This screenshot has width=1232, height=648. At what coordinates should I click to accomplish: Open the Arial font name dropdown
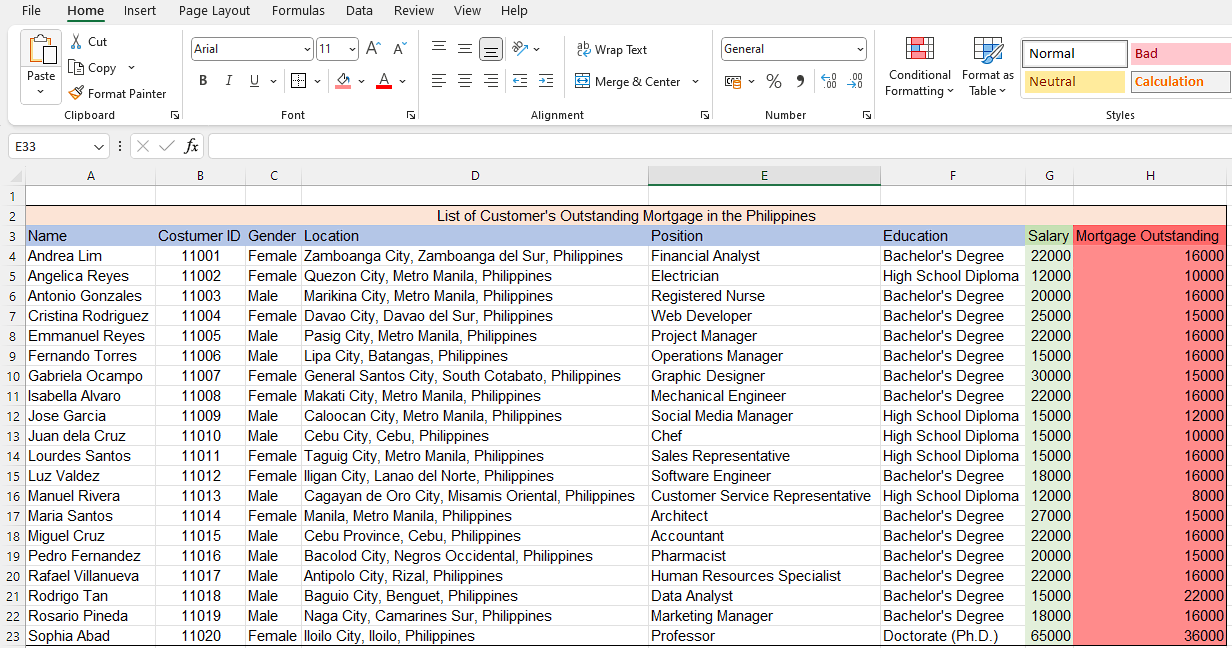[307, 49]
